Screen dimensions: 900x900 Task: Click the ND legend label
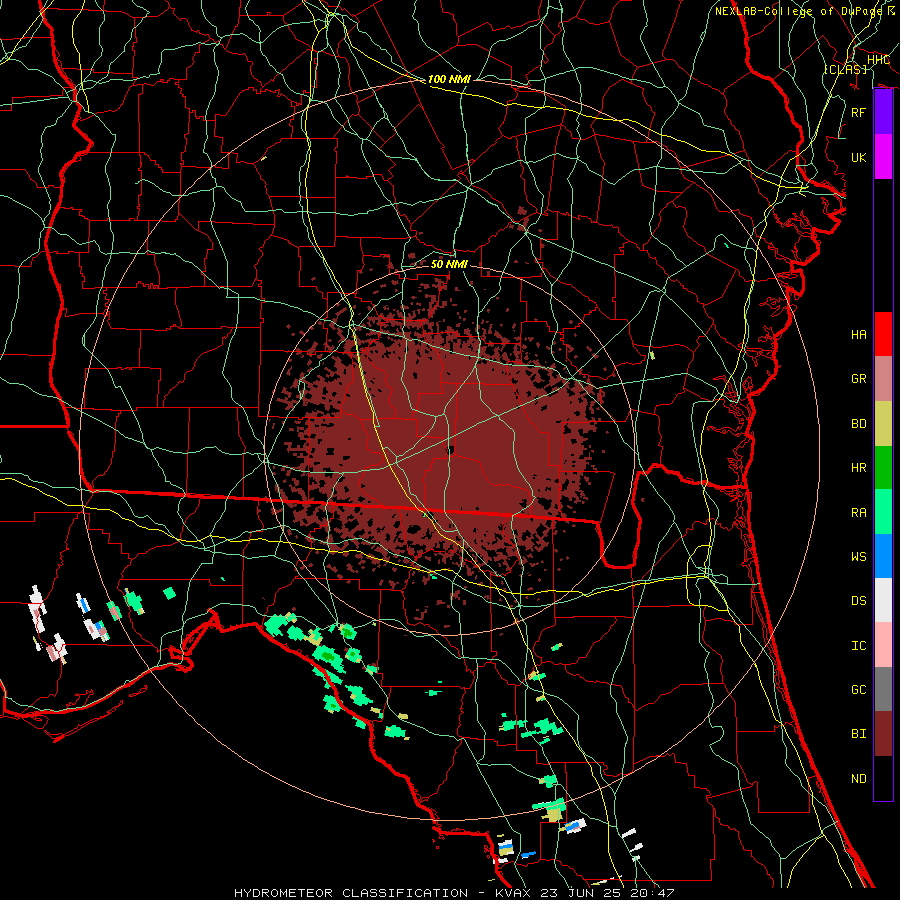pyautogui.click(x=858, y=779)
